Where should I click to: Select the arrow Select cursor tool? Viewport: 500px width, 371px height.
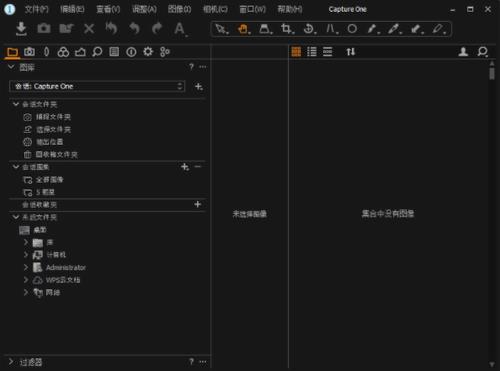click(x=222, y=29)
